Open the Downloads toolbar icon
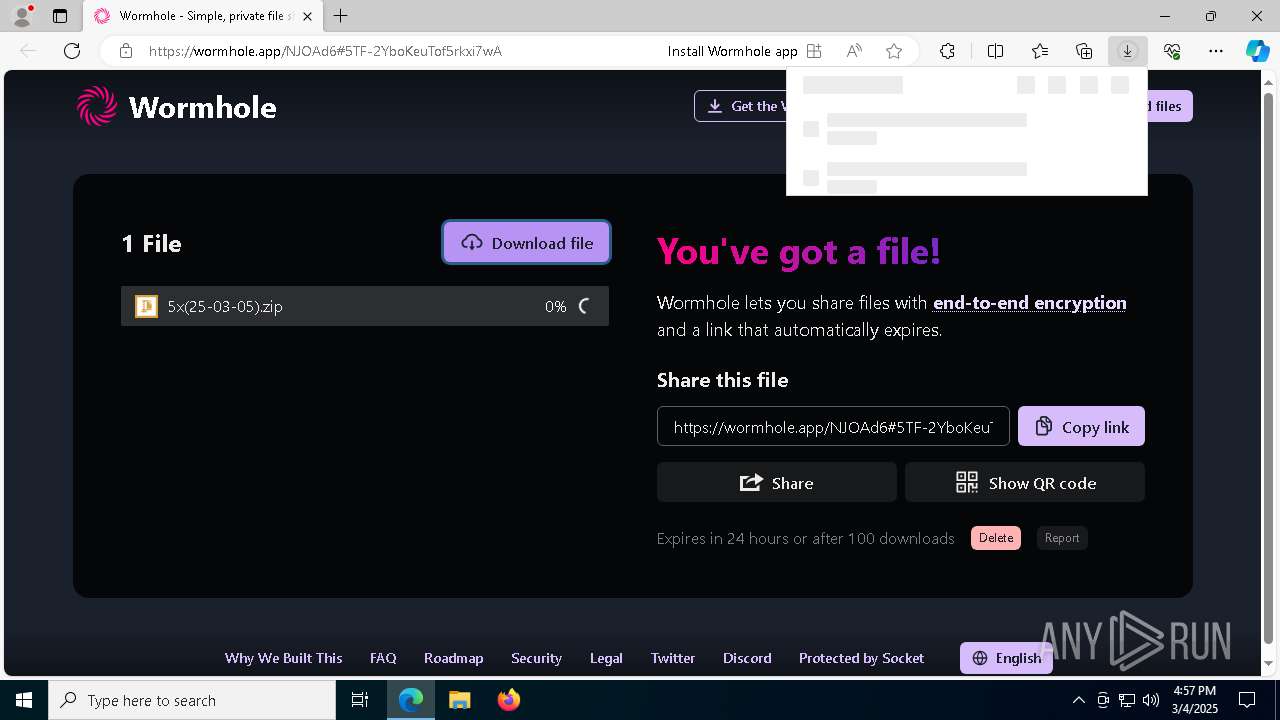The height and width of the screenshot is (720, 1280). [x=1127, y=51]
